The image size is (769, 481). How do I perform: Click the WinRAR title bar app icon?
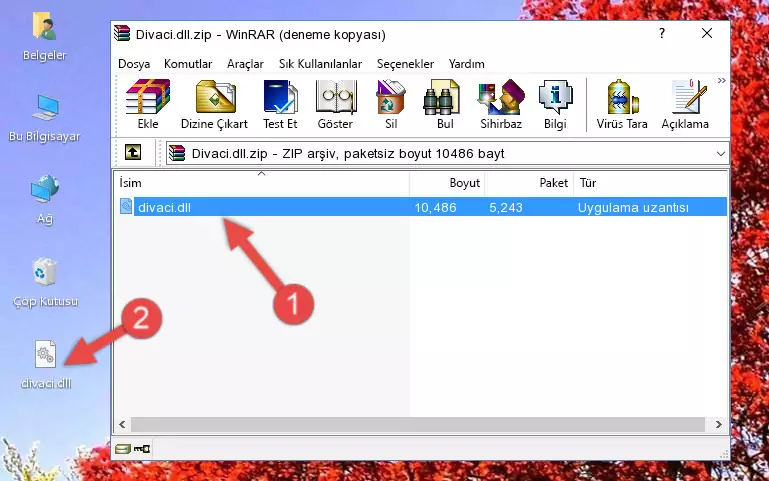pos(122,33)
